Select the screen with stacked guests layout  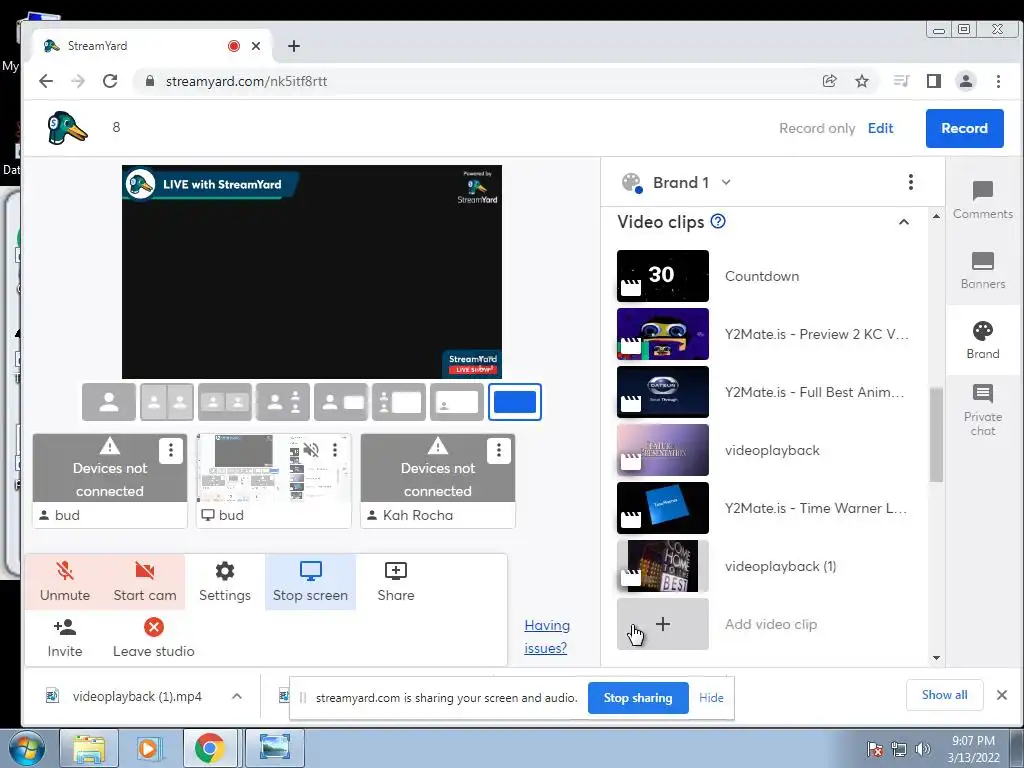click(399, 402)
